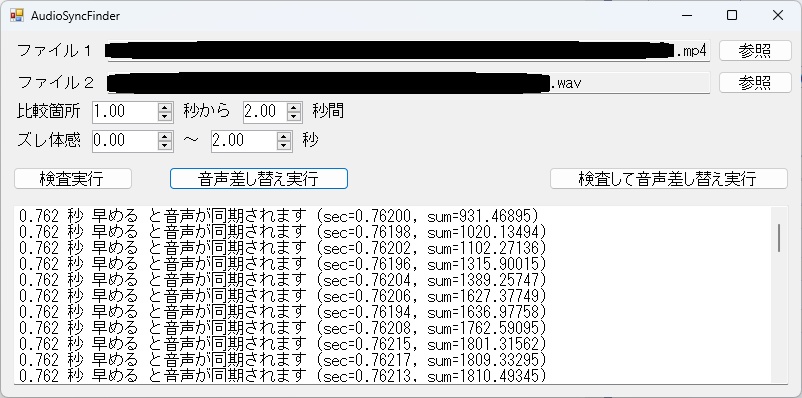Viewport: 802px width, 398px height.
Task: Click result line with sum=1810.49345
Action: (x=283, y=375)
